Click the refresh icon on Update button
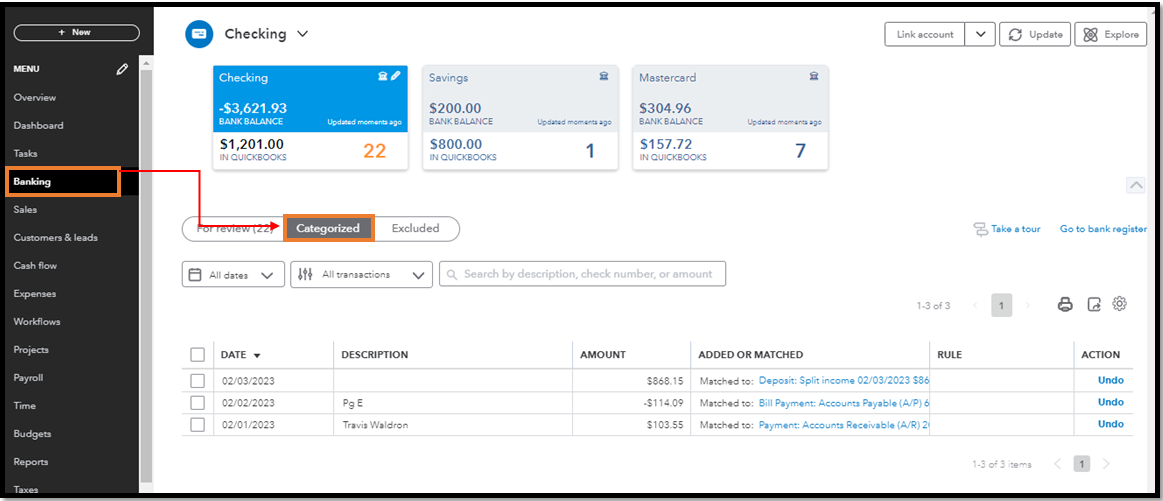 [1015, 34]
